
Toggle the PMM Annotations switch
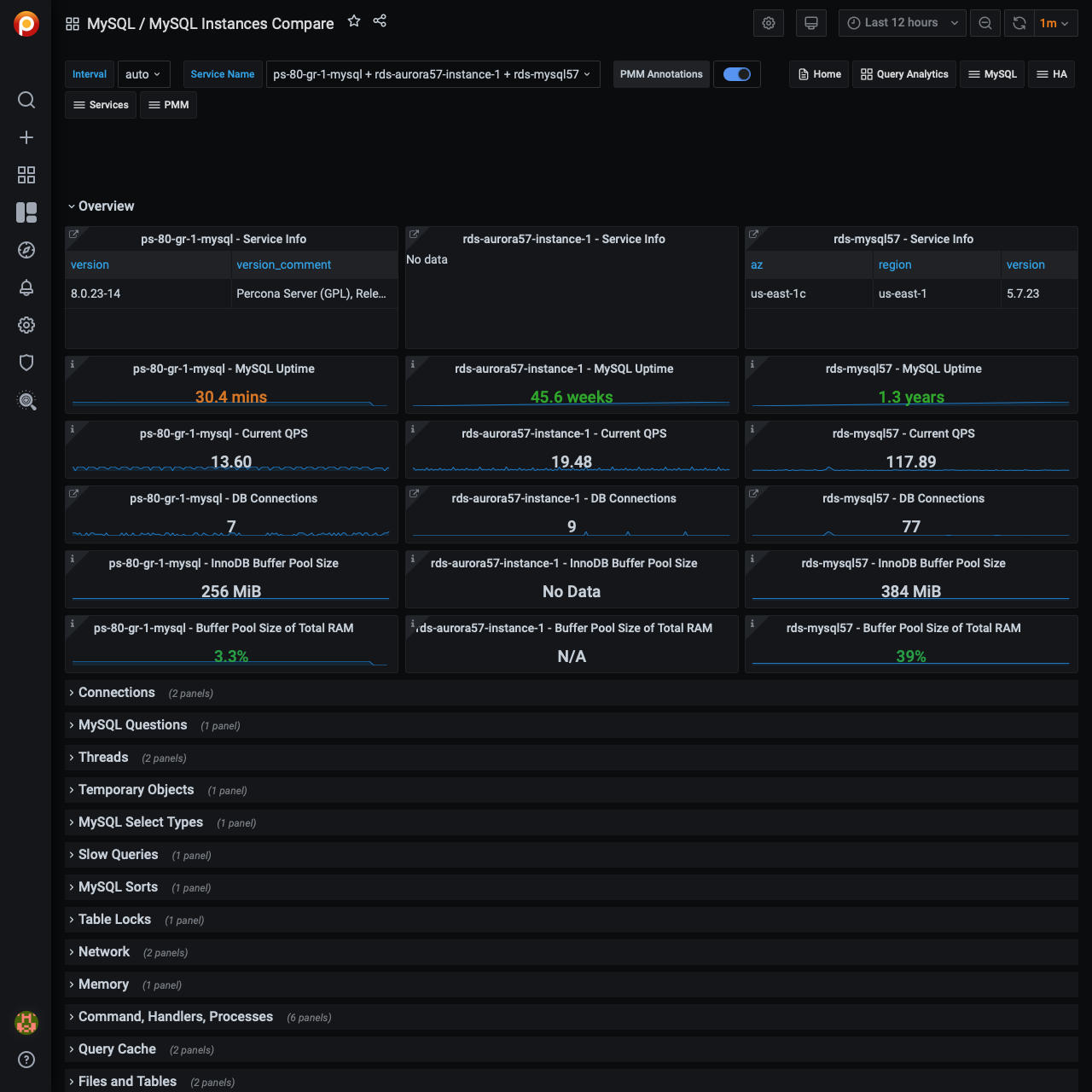point(737,74)
